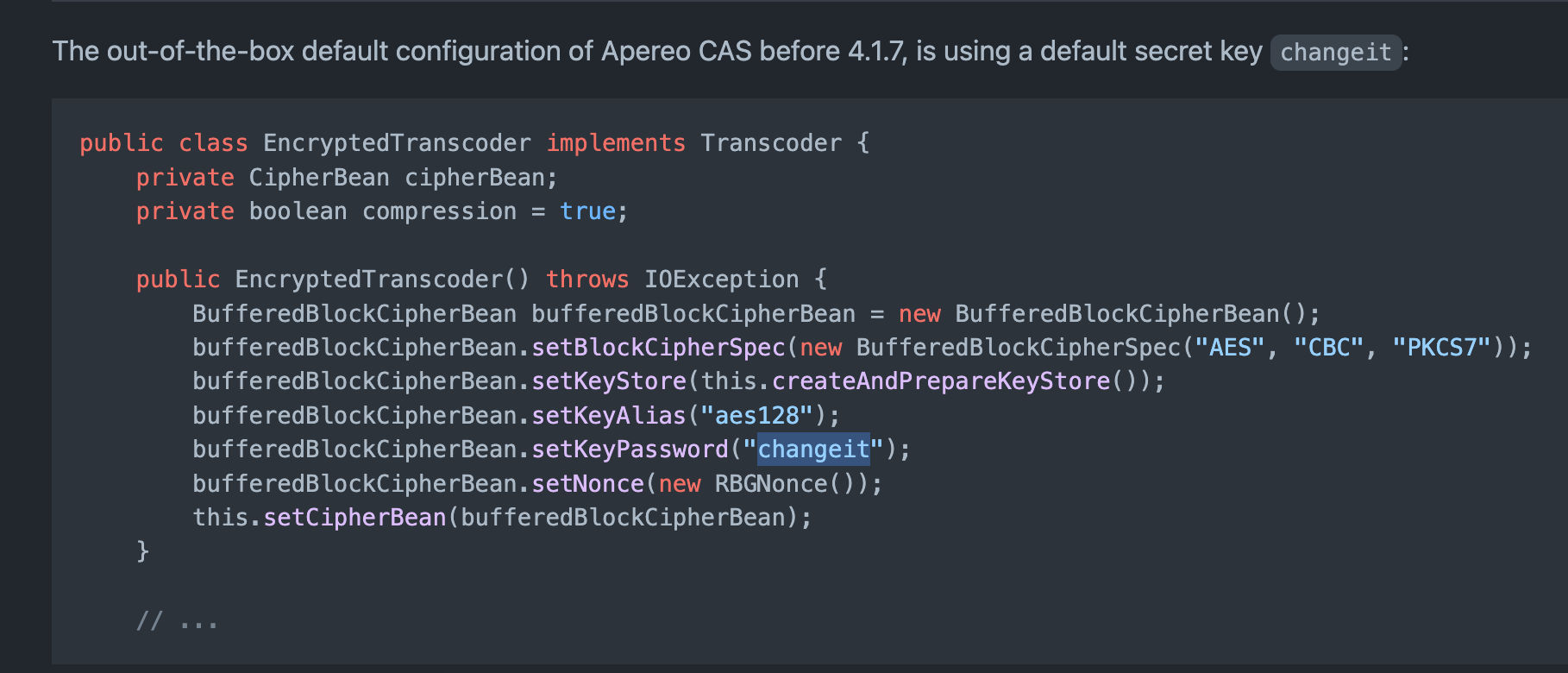Click the 'createAndPrepareKeyStore' method call
Image resolution: width=1568 pixels, height=673 pixels.
coord(941,381)
